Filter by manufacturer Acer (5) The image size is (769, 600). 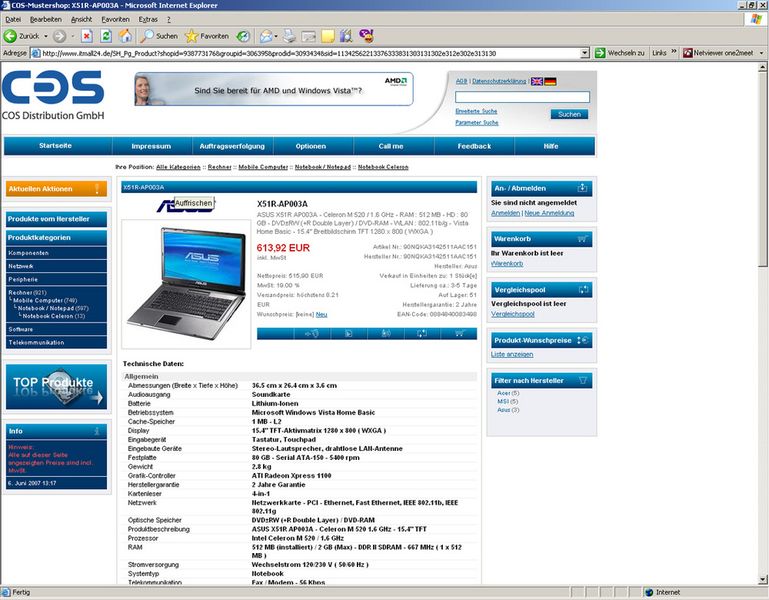point(508,393)
